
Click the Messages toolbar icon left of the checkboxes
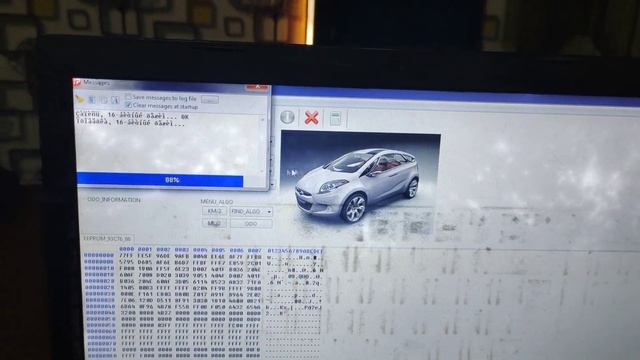[116, 100]
